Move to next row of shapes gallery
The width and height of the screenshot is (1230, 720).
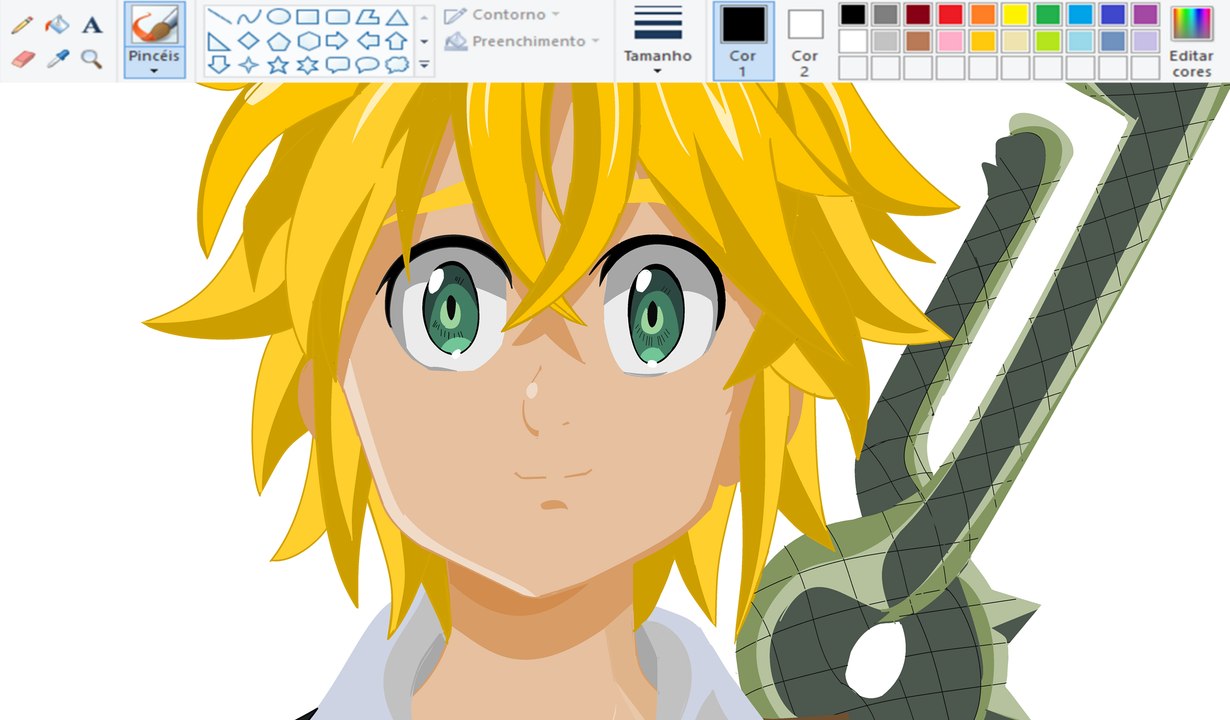424,41
